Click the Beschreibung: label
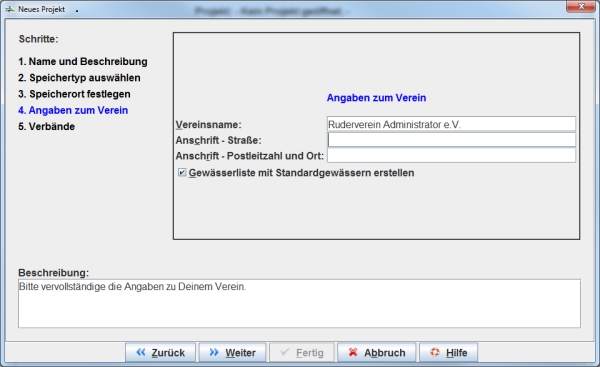Screen dimensions: 600x367 54,272
